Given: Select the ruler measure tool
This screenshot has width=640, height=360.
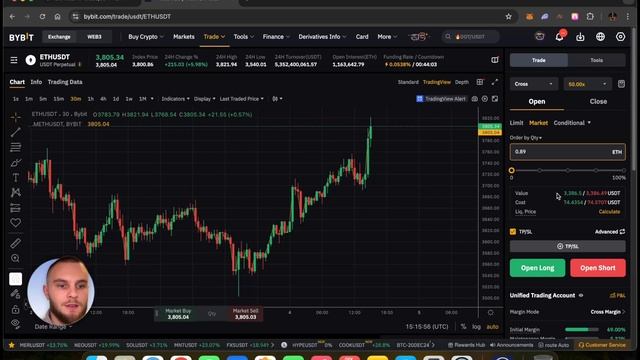Looking at the screenshot, I should pyautogui.click(x=16, y=243).
